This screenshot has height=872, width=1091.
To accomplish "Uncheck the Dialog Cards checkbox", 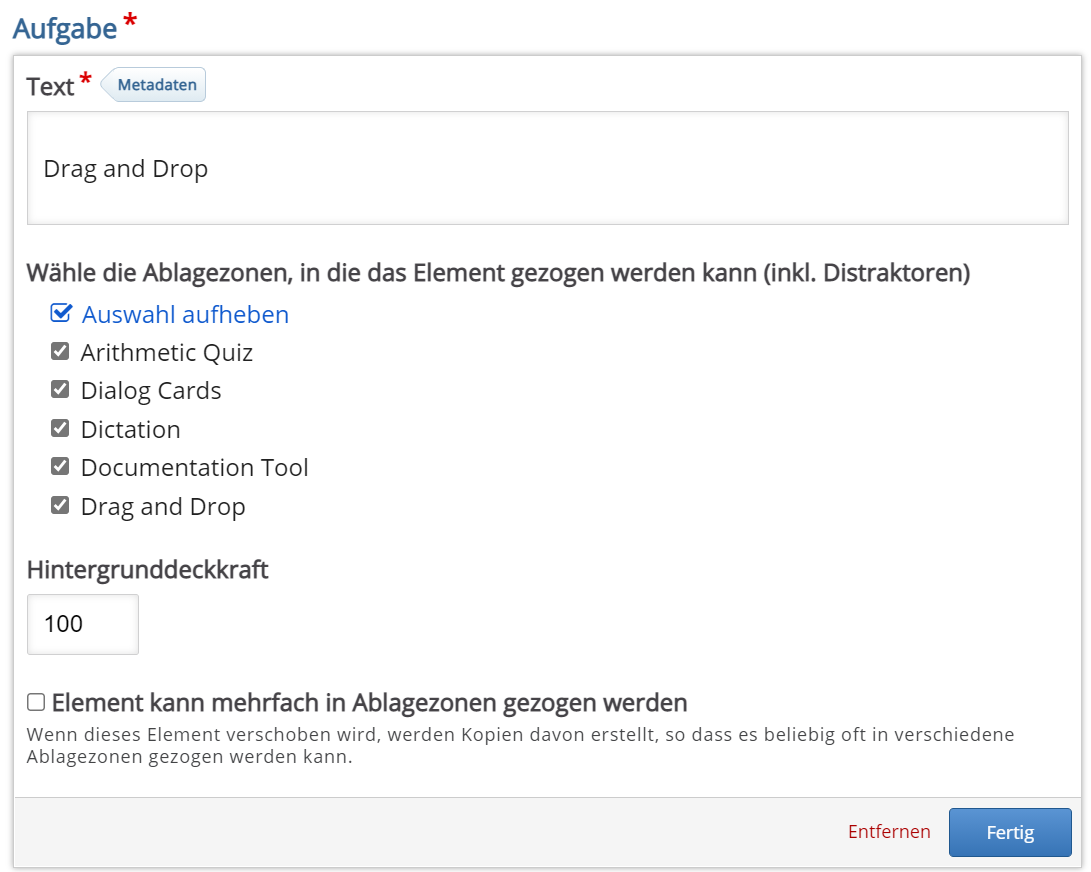I will [60, 390].
